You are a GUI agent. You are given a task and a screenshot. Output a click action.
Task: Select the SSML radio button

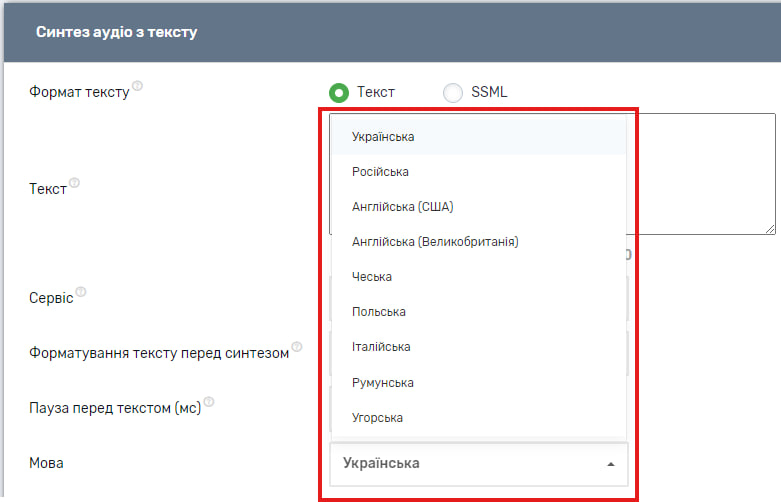[453, 92]
